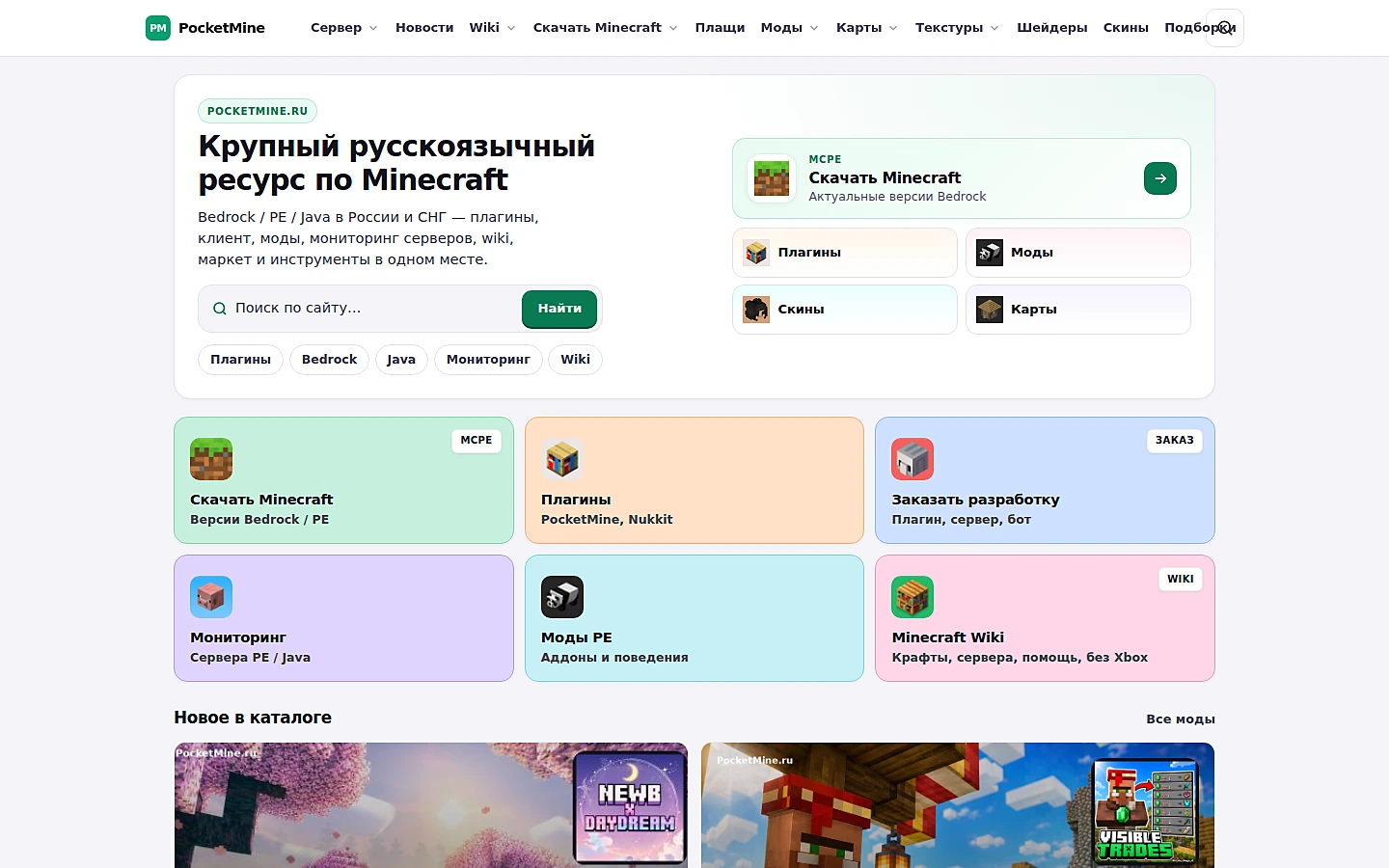
Task: Open Моды PE Аддоны и поведения tile
Action: [694, 618]
